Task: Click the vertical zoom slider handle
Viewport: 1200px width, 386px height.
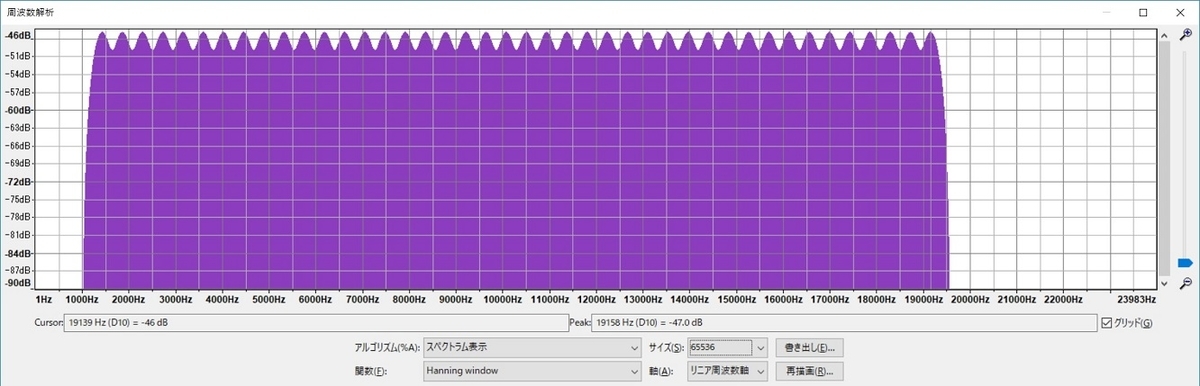Action: pos(1186,263)
